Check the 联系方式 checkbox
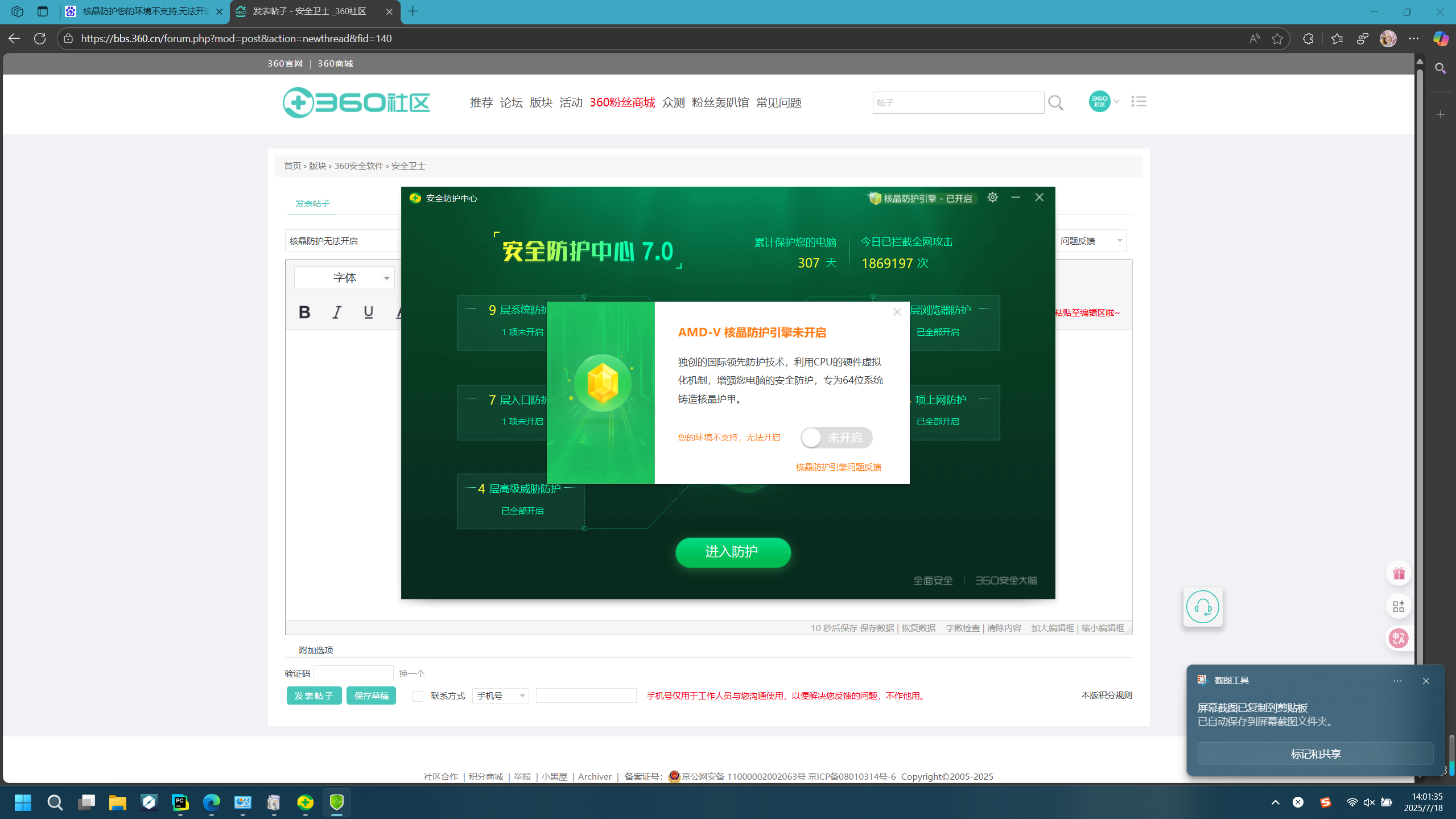The width and height of the screenshot is (1456, 819). [418, 696]
